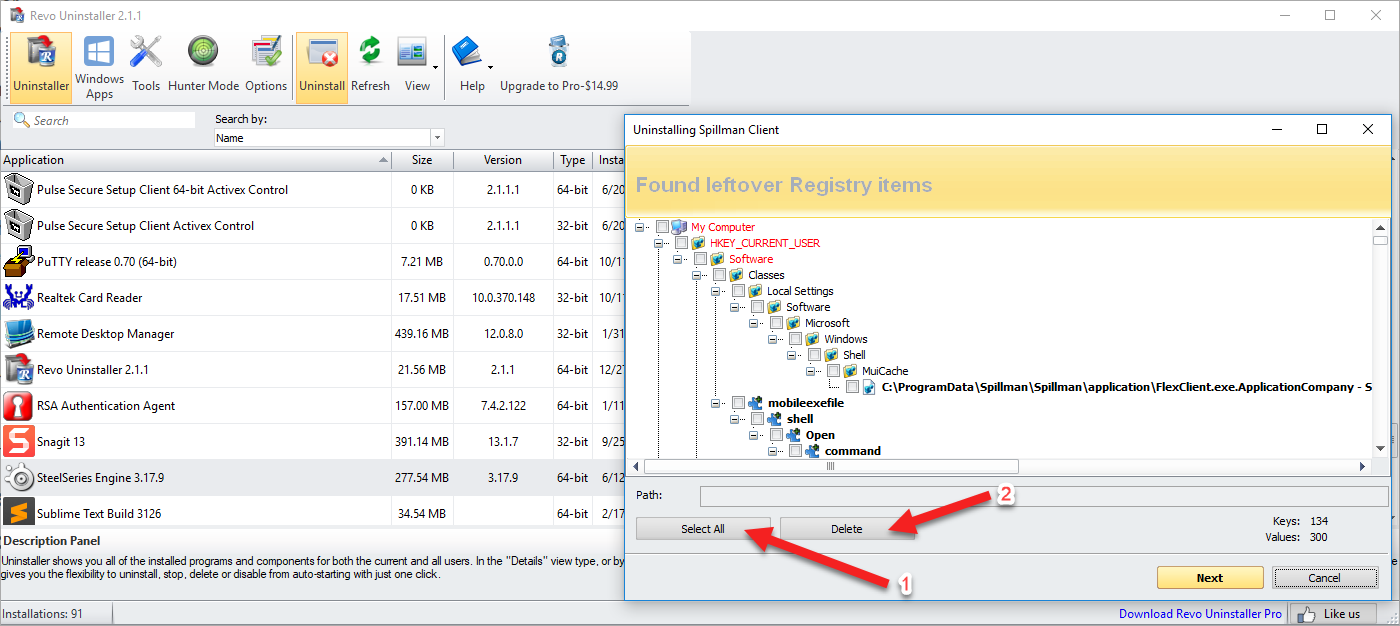Collapse the HKEY_CURRENT_USER node

point(659,243)
